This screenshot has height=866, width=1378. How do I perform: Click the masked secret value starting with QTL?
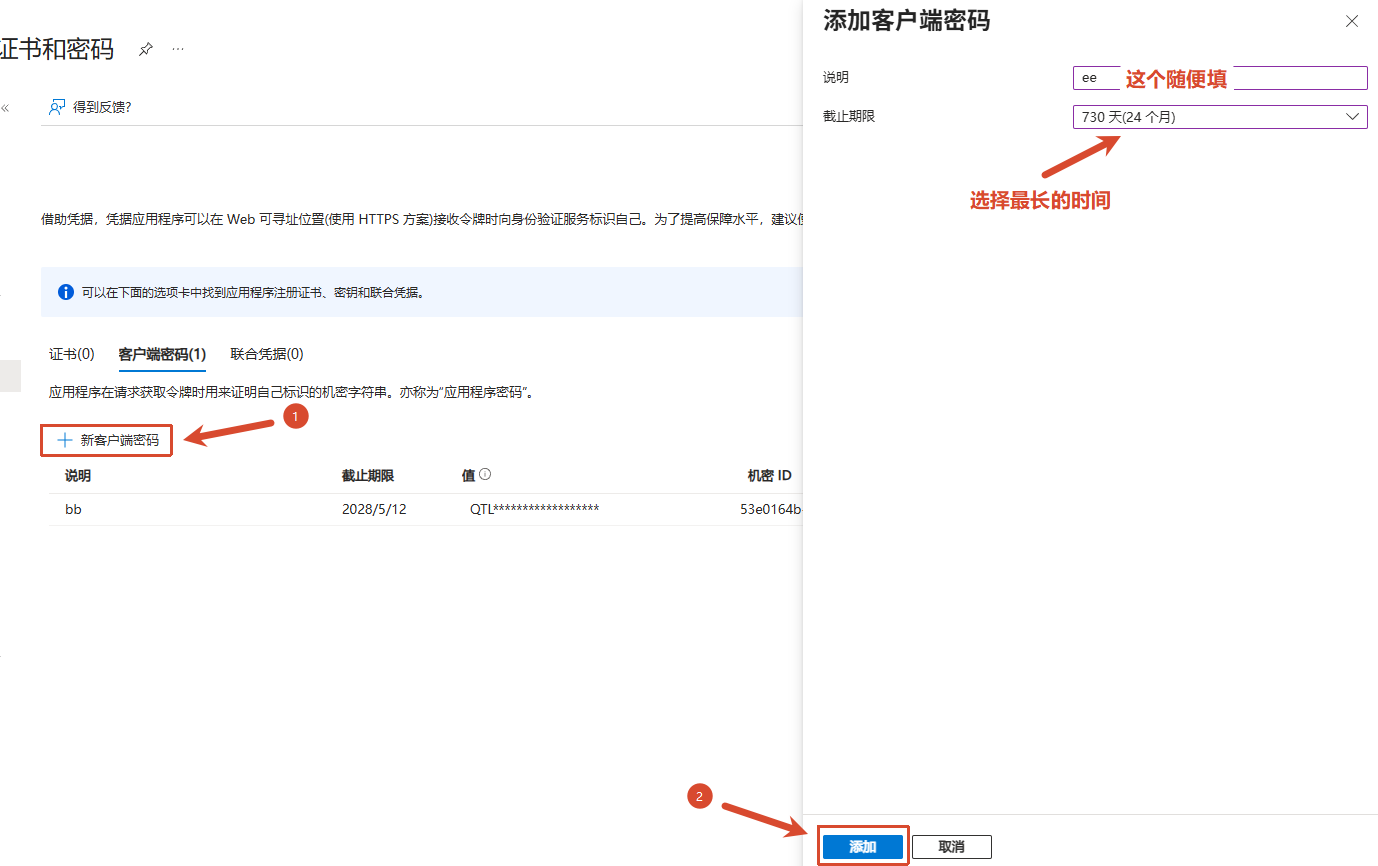point(534,509)
